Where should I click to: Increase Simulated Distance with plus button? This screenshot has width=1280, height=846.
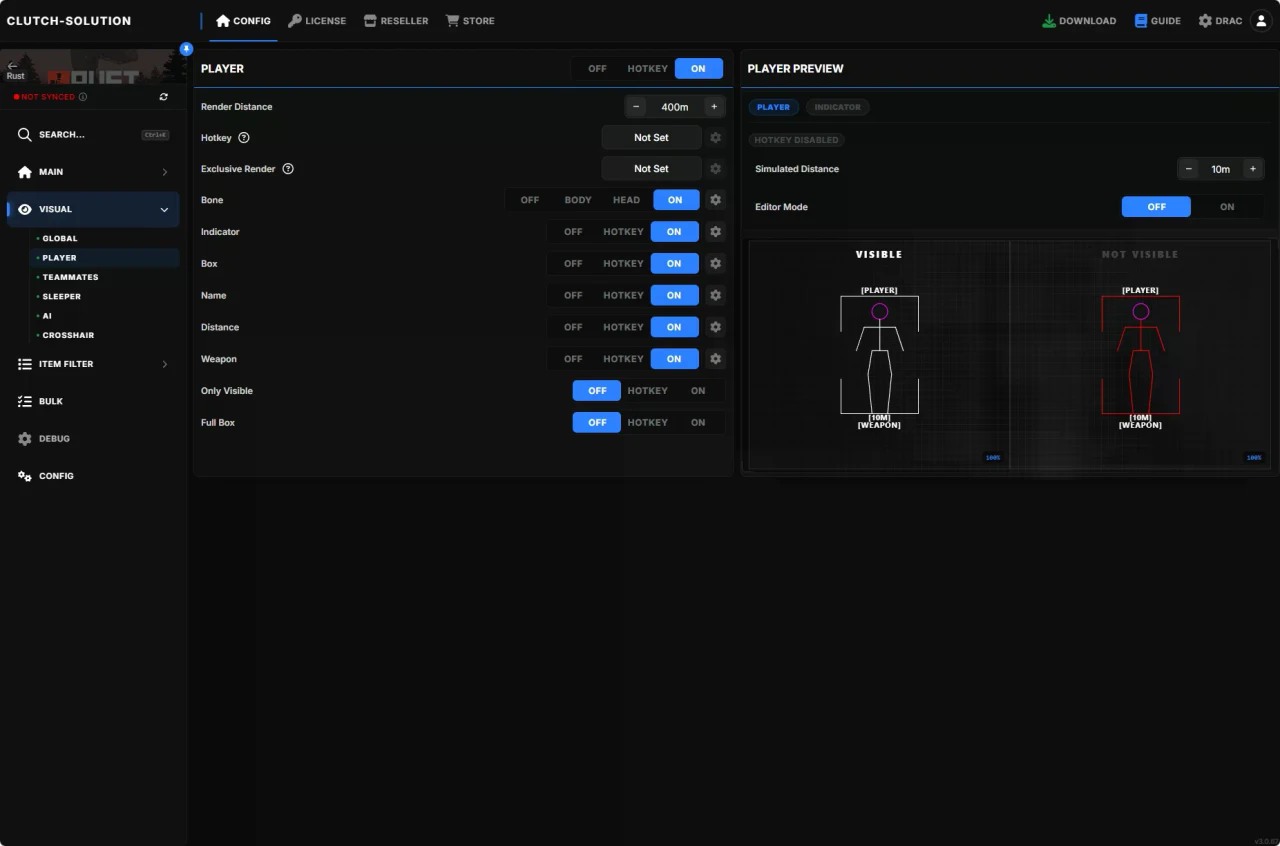(x=1252, y=169)
